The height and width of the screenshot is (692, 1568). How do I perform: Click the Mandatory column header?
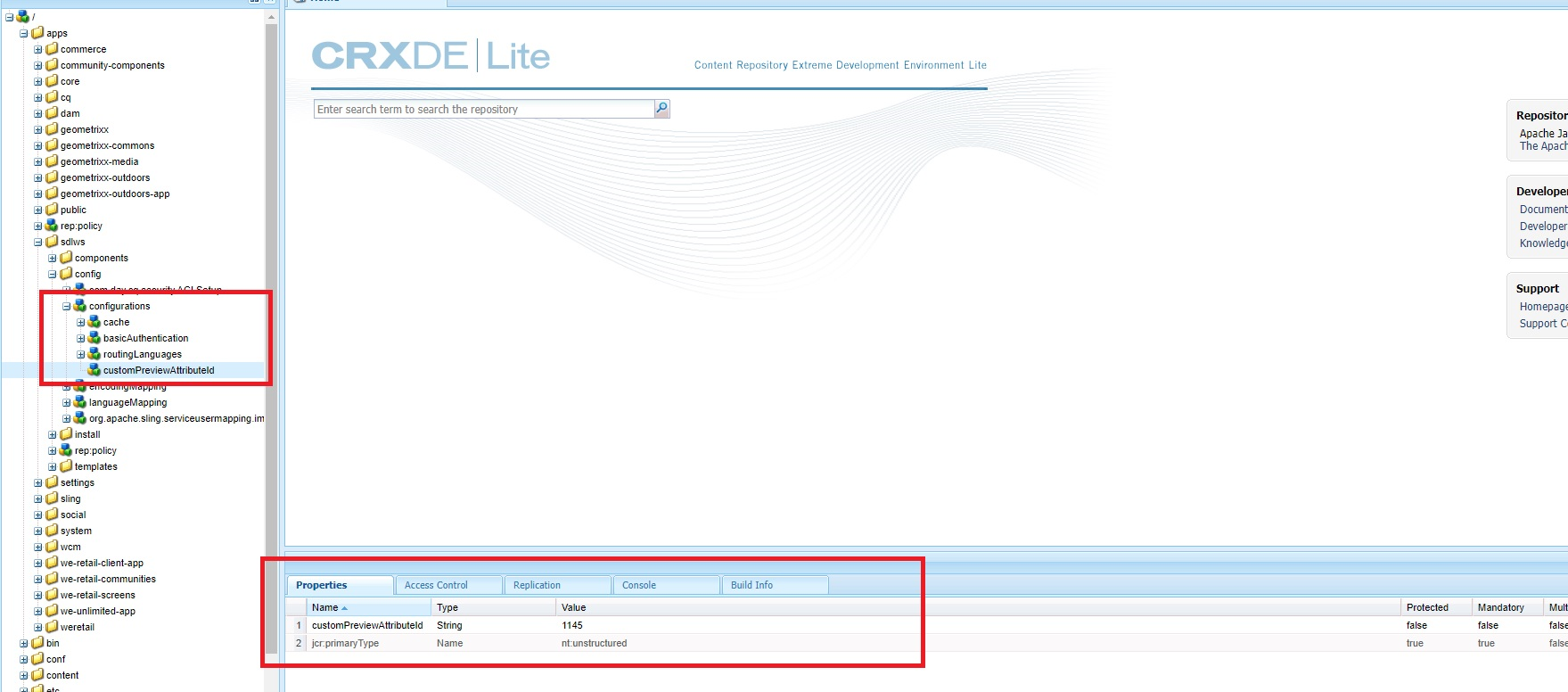click(1508, 607)
